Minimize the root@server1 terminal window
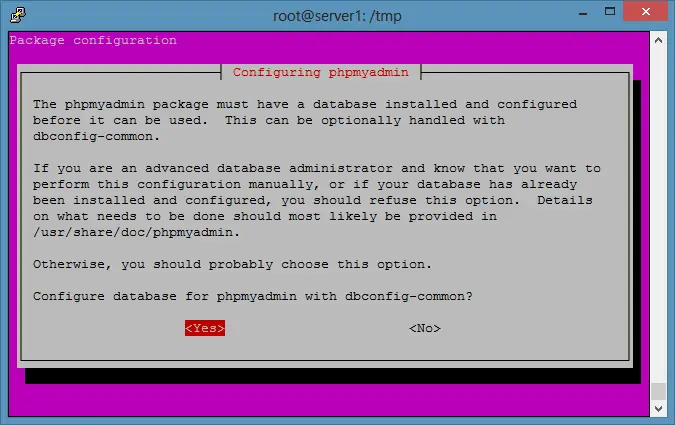Viewport: 675px width, 425px height. pyautogui.click(x=583, y=12)
